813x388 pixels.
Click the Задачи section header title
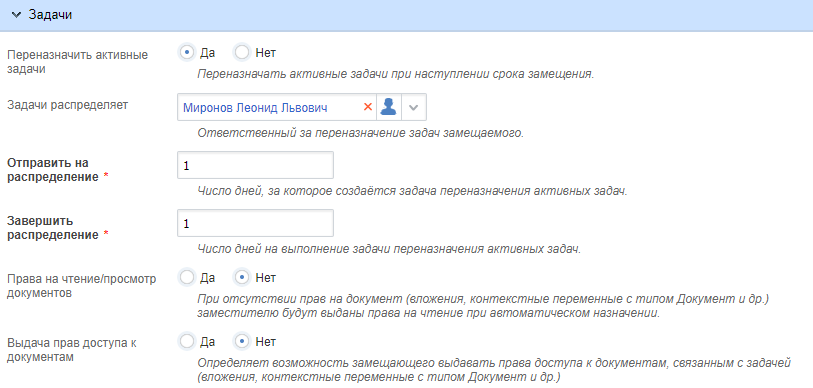pos(50,15)
